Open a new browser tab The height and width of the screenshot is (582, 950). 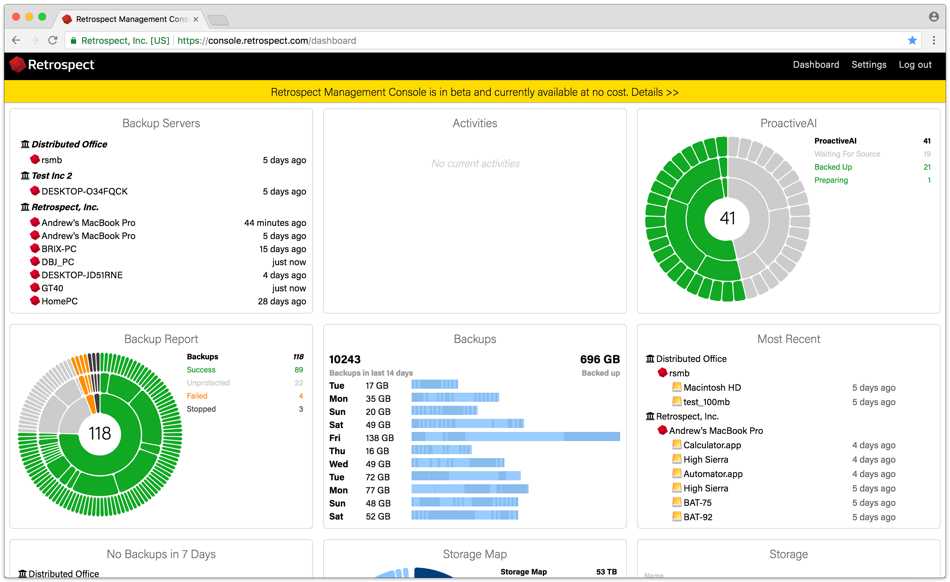pyautogui.click(x=218, y=20)
